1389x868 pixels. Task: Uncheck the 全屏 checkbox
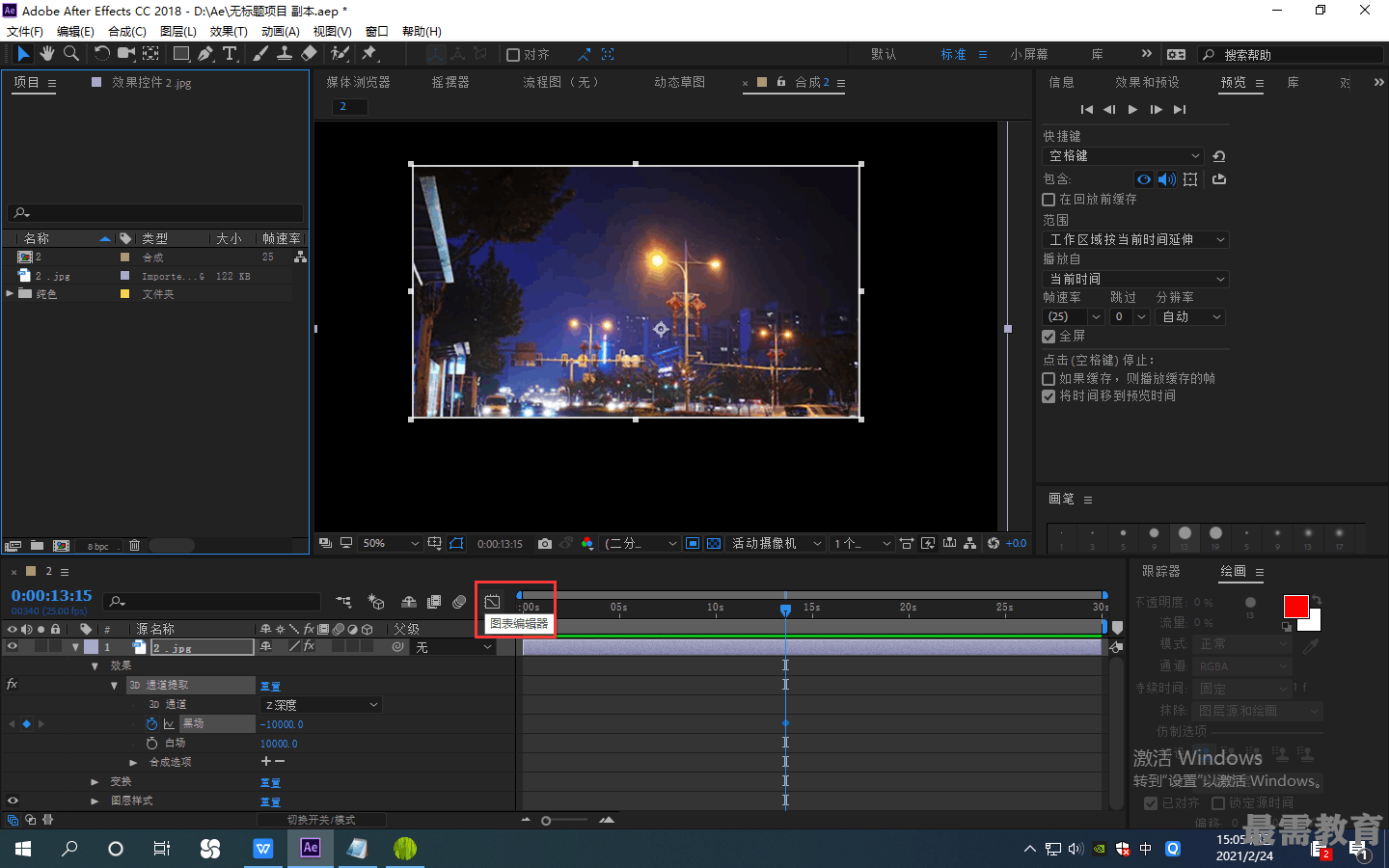(x=1049, y=337)
